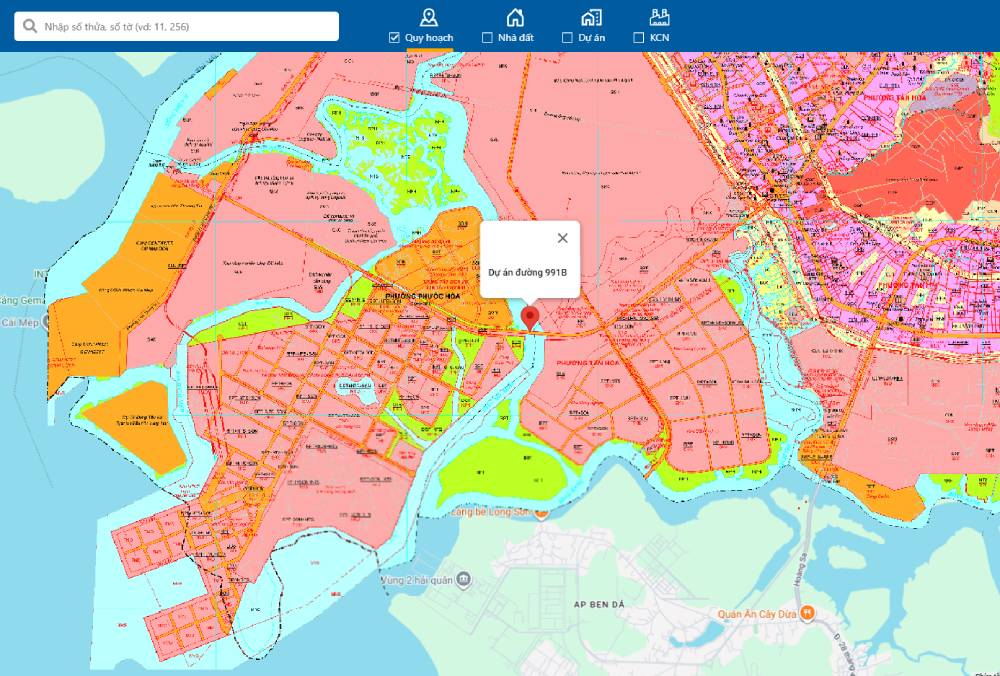Tick the Dự án checkbox
The image size is (1000, 676).
point(567,38)
